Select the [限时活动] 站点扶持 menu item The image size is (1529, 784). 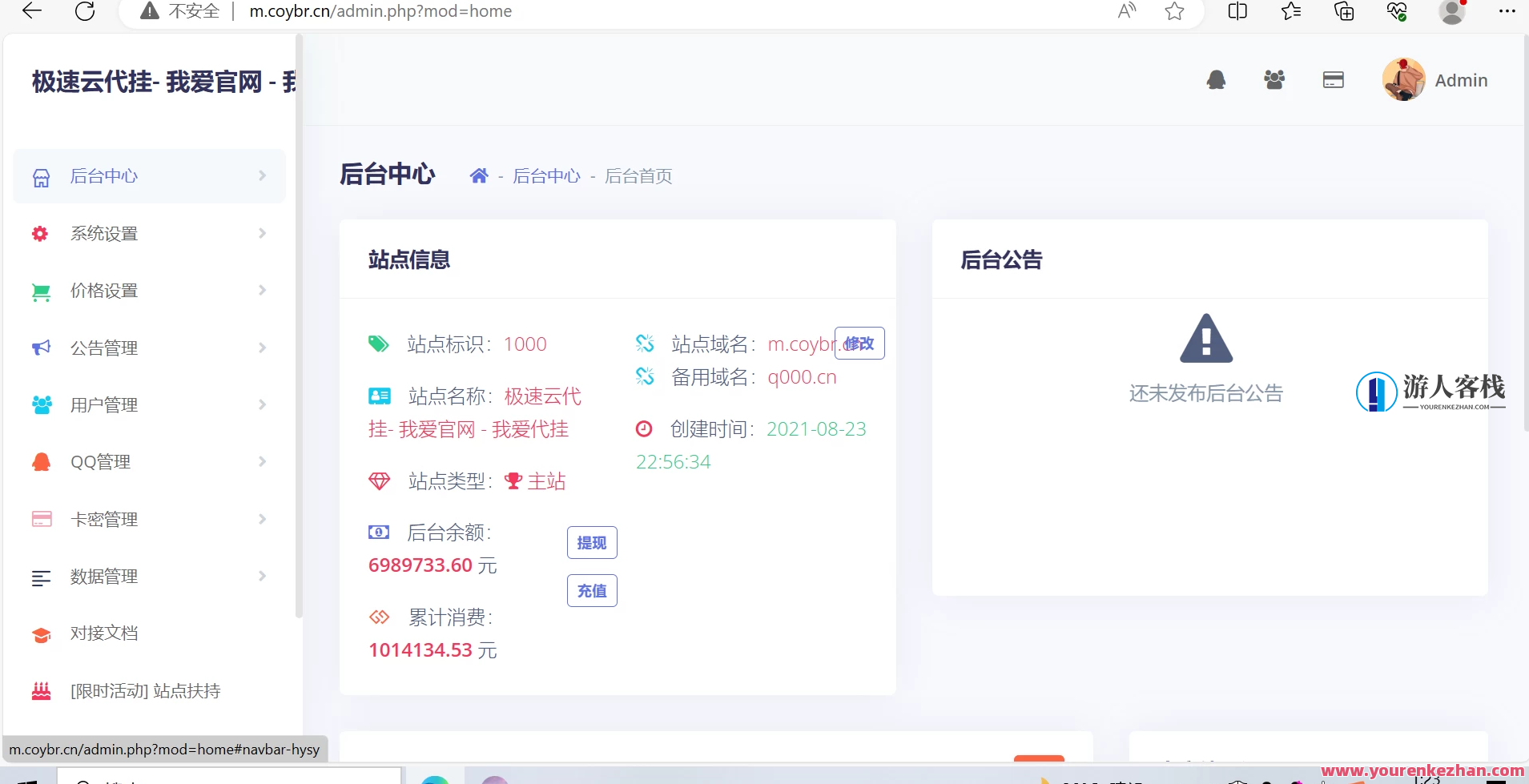(x=145, y=690)
